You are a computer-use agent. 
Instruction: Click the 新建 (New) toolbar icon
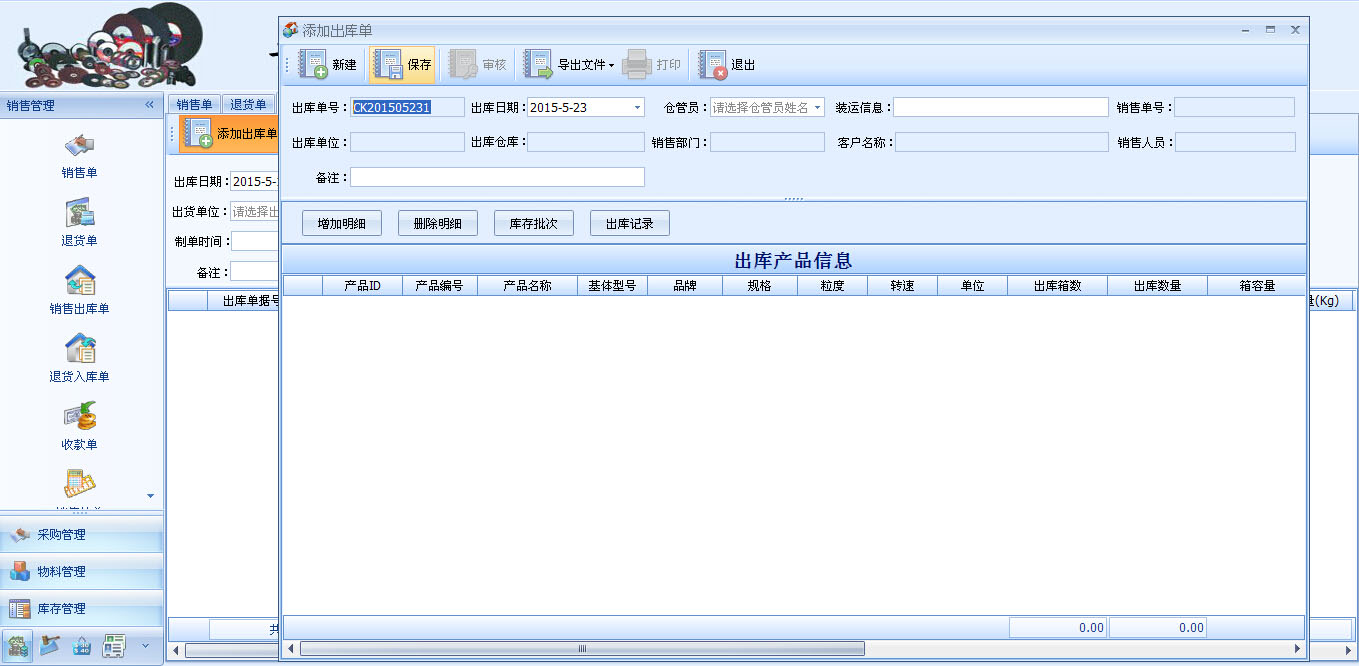coord(313,65)
